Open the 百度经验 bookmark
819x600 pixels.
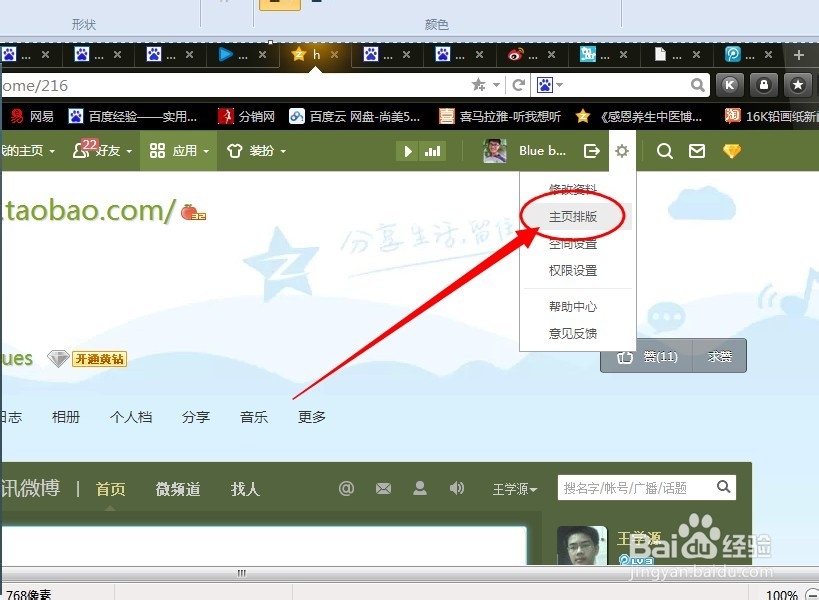[133, 116]
